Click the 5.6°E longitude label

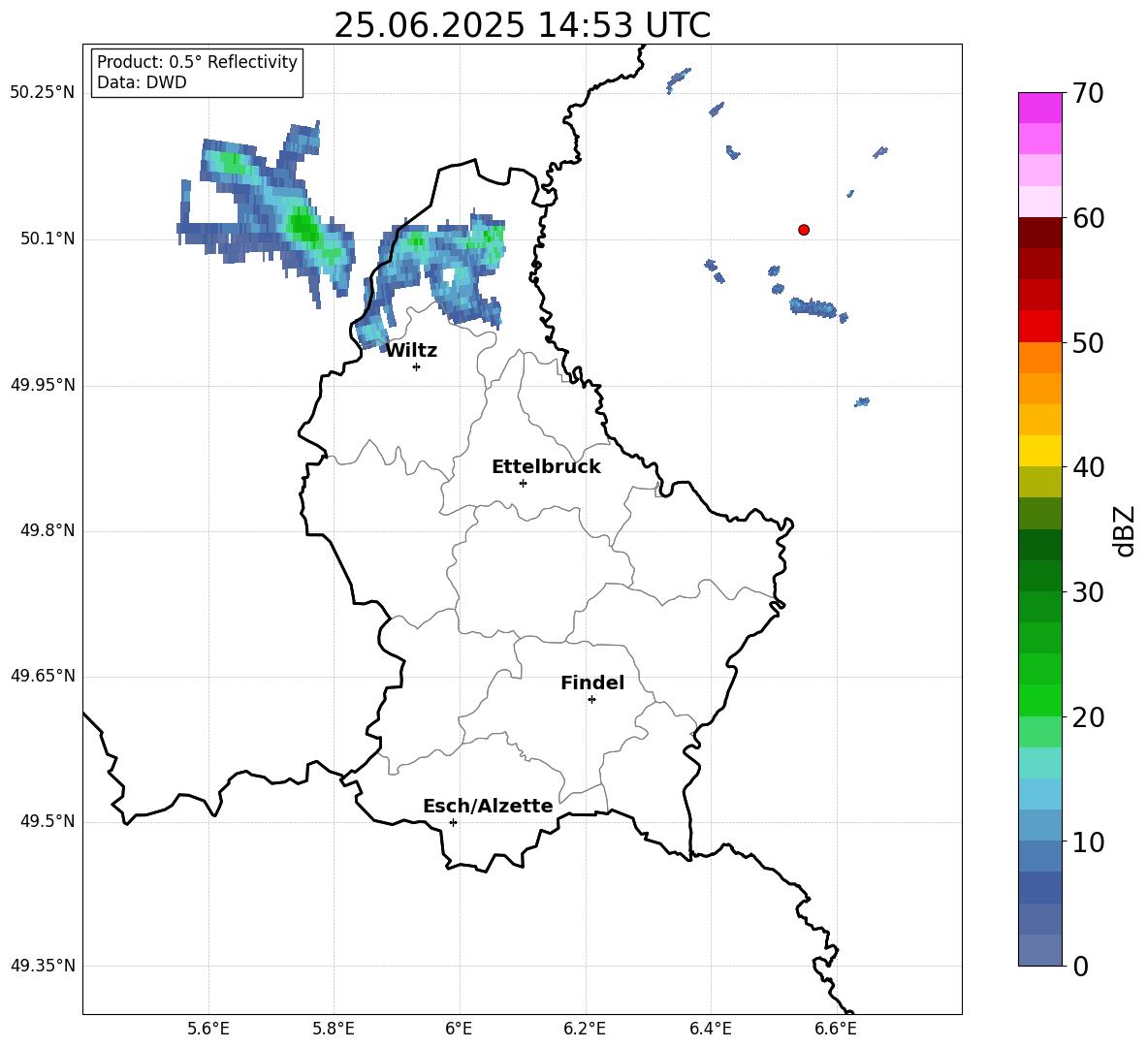pos(207,1029)
